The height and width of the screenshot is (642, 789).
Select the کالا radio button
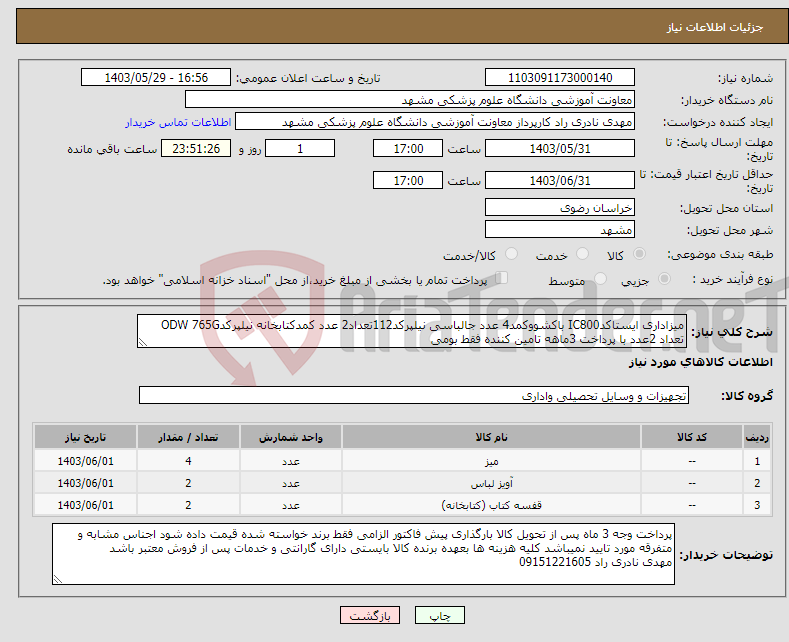point(639,254)
